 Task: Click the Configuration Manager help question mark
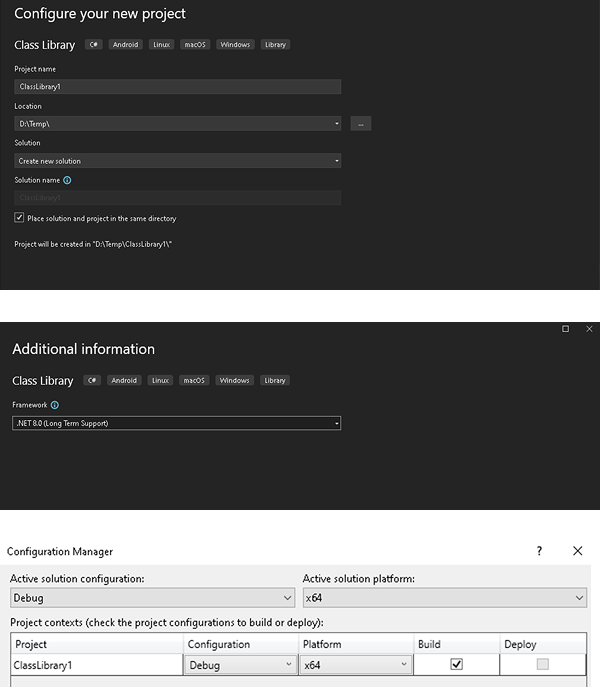pos(539,551)
